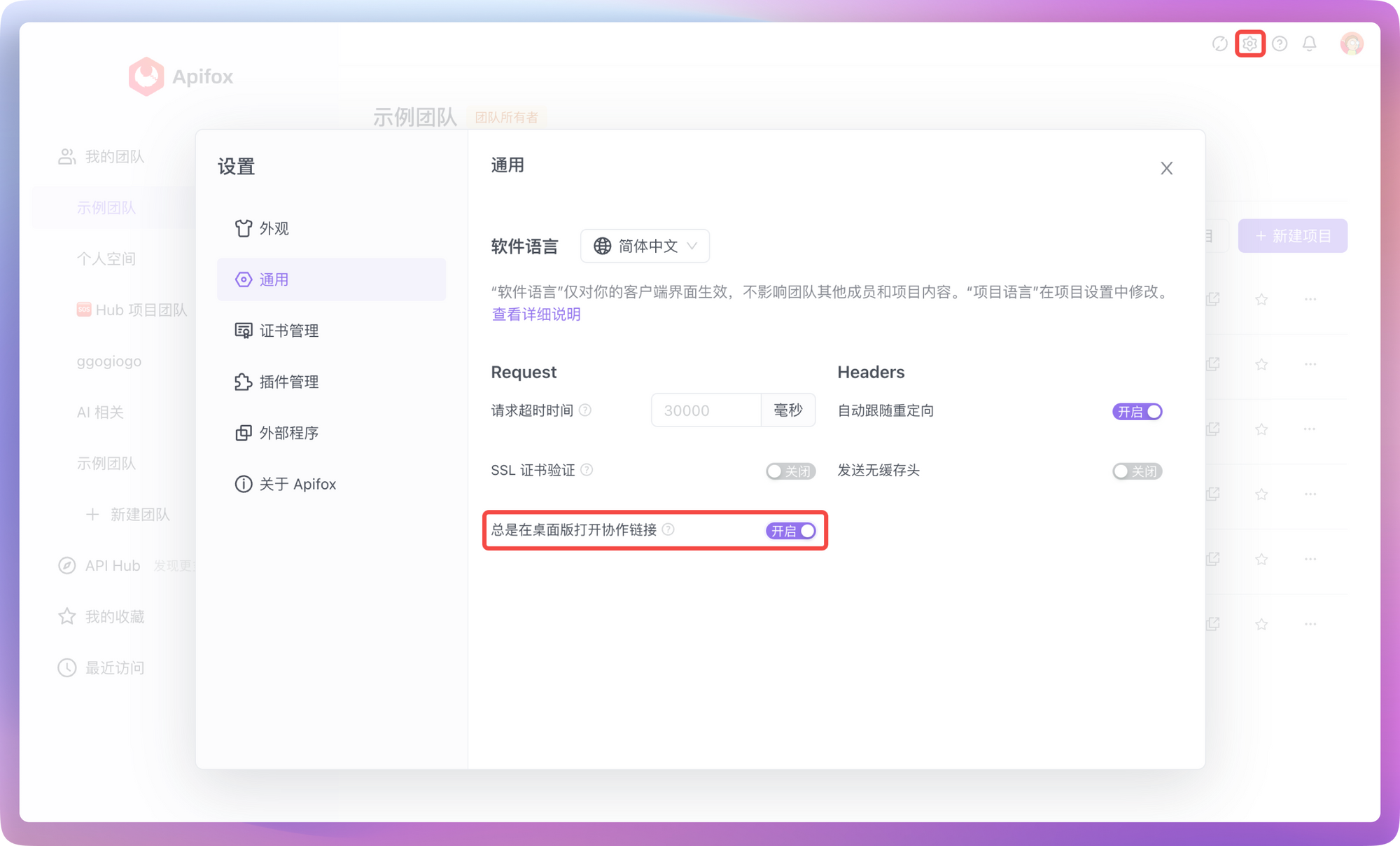Open the notifications bell icon
This screenshot has height=846, width=1400.
(x=1310, y=43)
